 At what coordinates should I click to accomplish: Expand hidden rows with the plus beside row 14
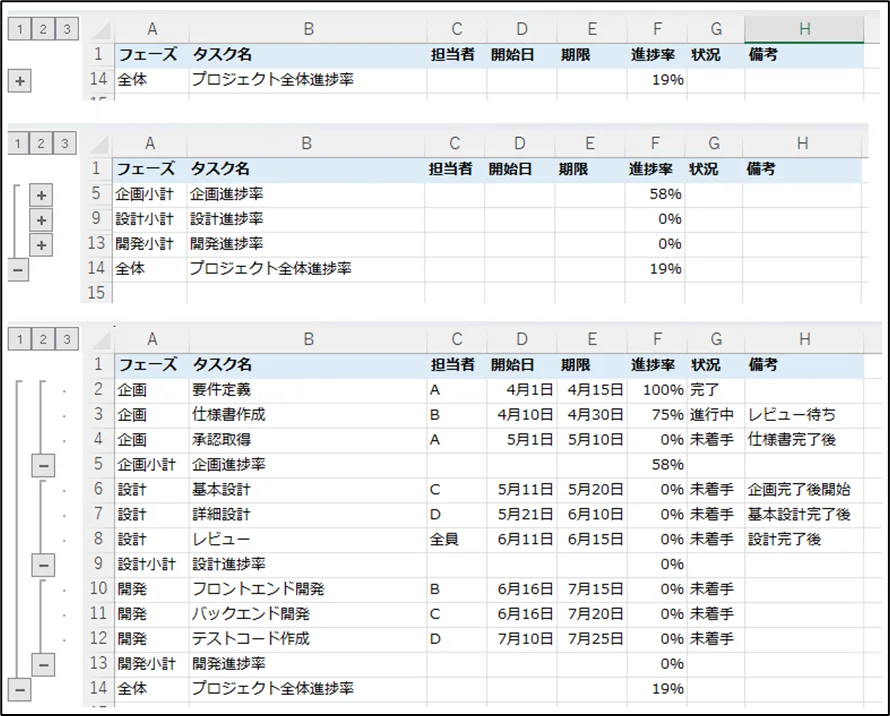(x=20, y=80)
